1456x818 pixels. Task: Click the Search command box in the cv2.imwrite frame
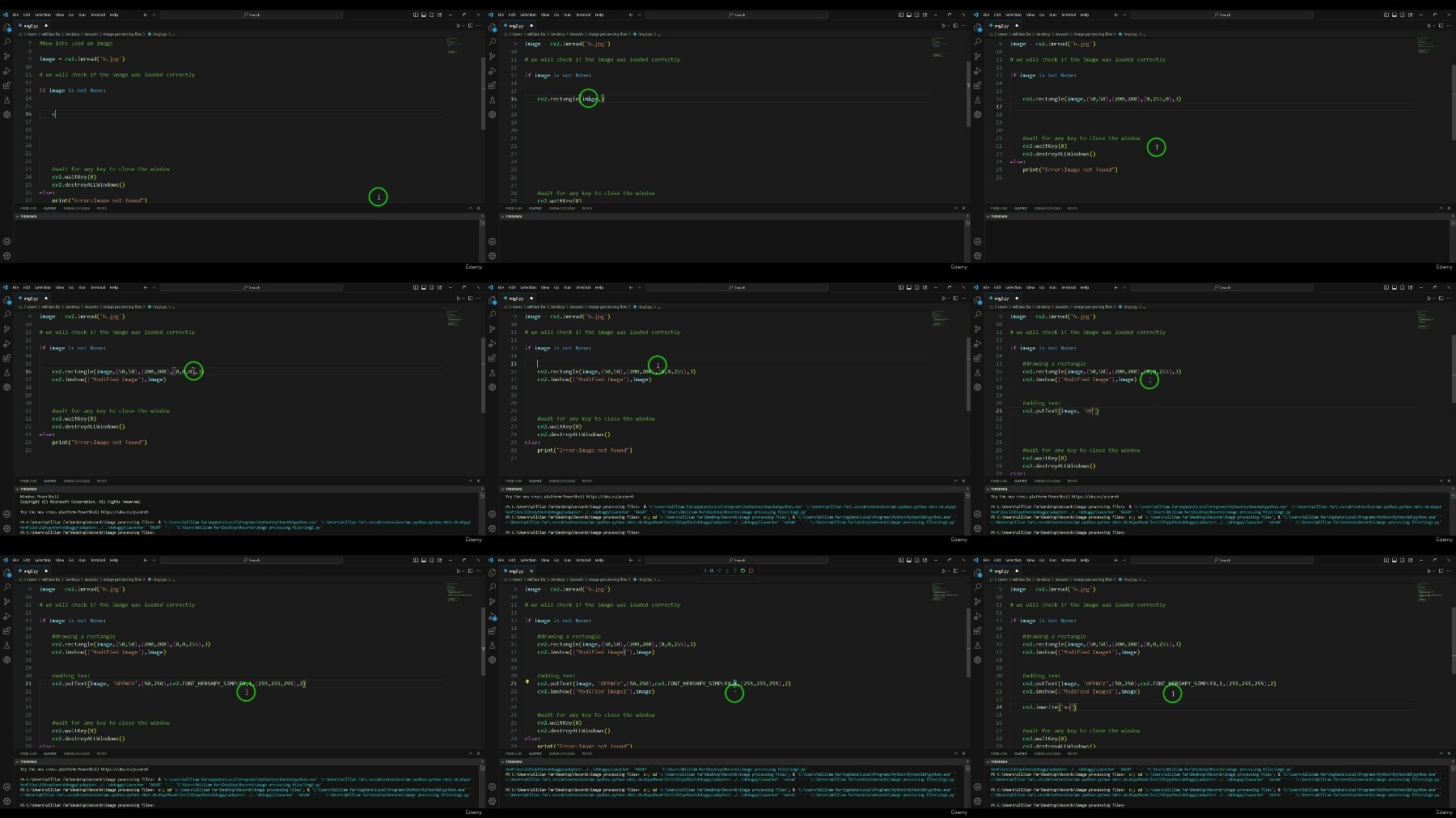click(x=1222, y=560)
